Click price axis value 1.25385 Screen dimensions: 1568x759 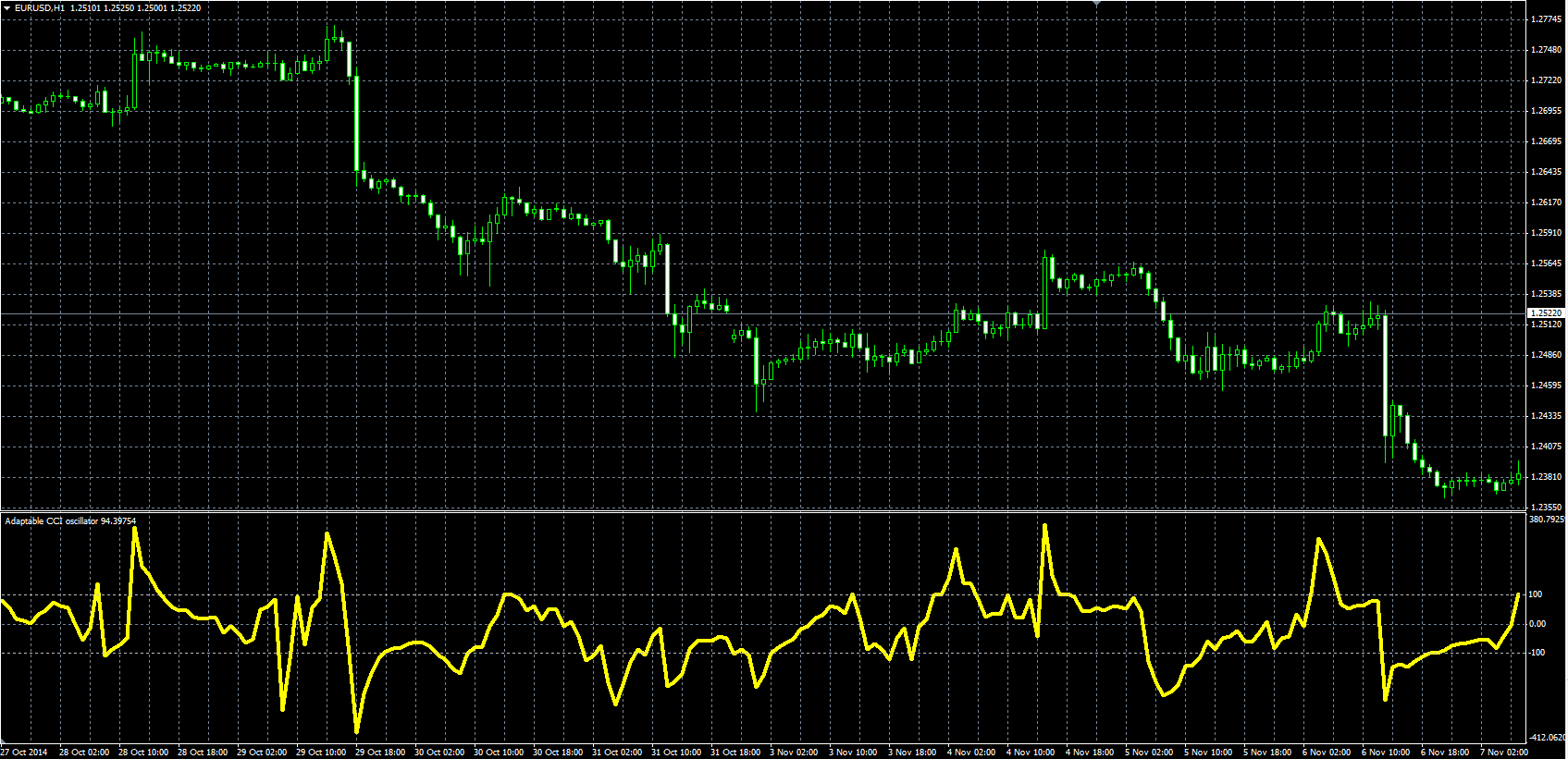[1546, 294]
